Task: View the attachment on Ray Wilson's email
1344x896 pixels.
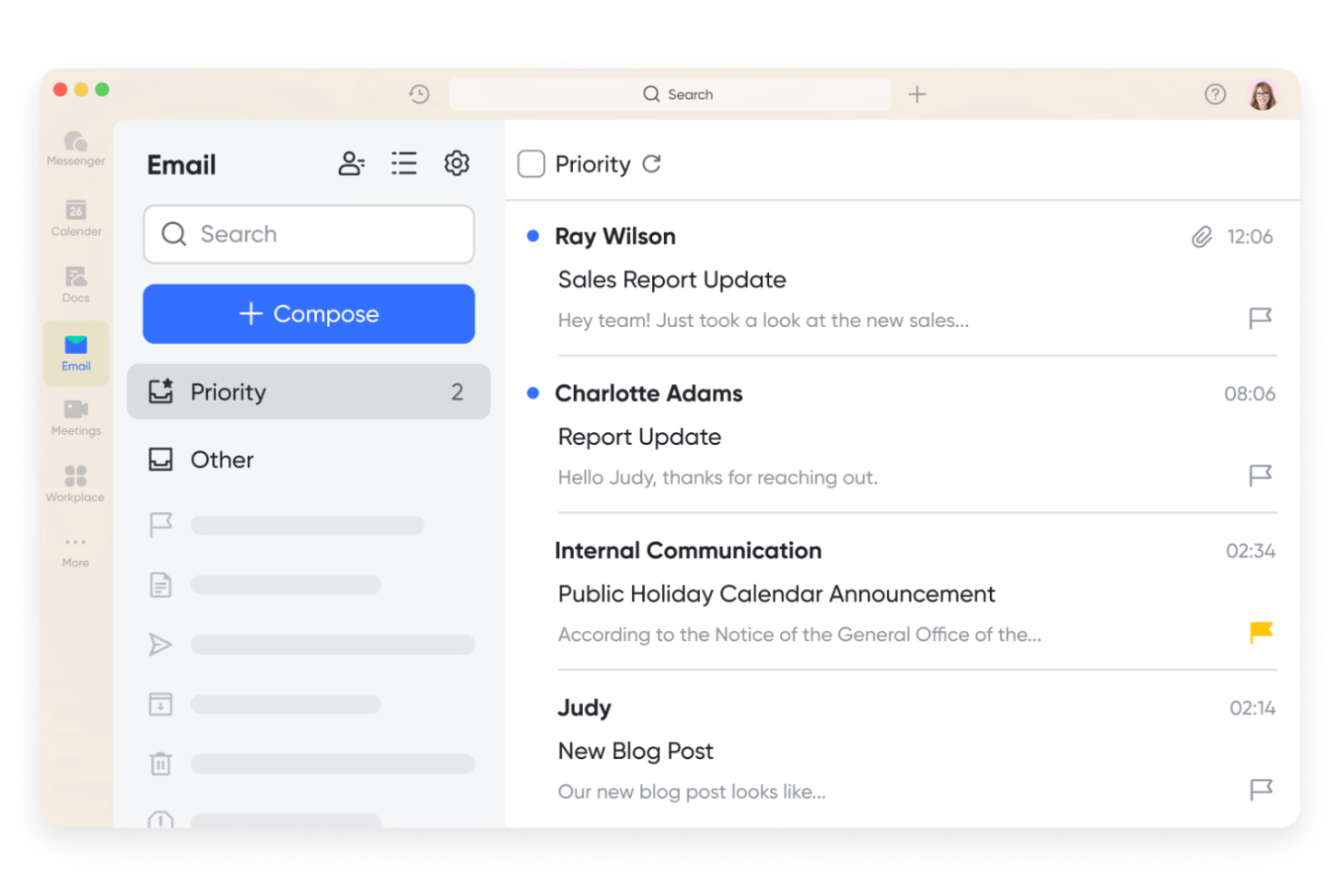Action: 1201,236
